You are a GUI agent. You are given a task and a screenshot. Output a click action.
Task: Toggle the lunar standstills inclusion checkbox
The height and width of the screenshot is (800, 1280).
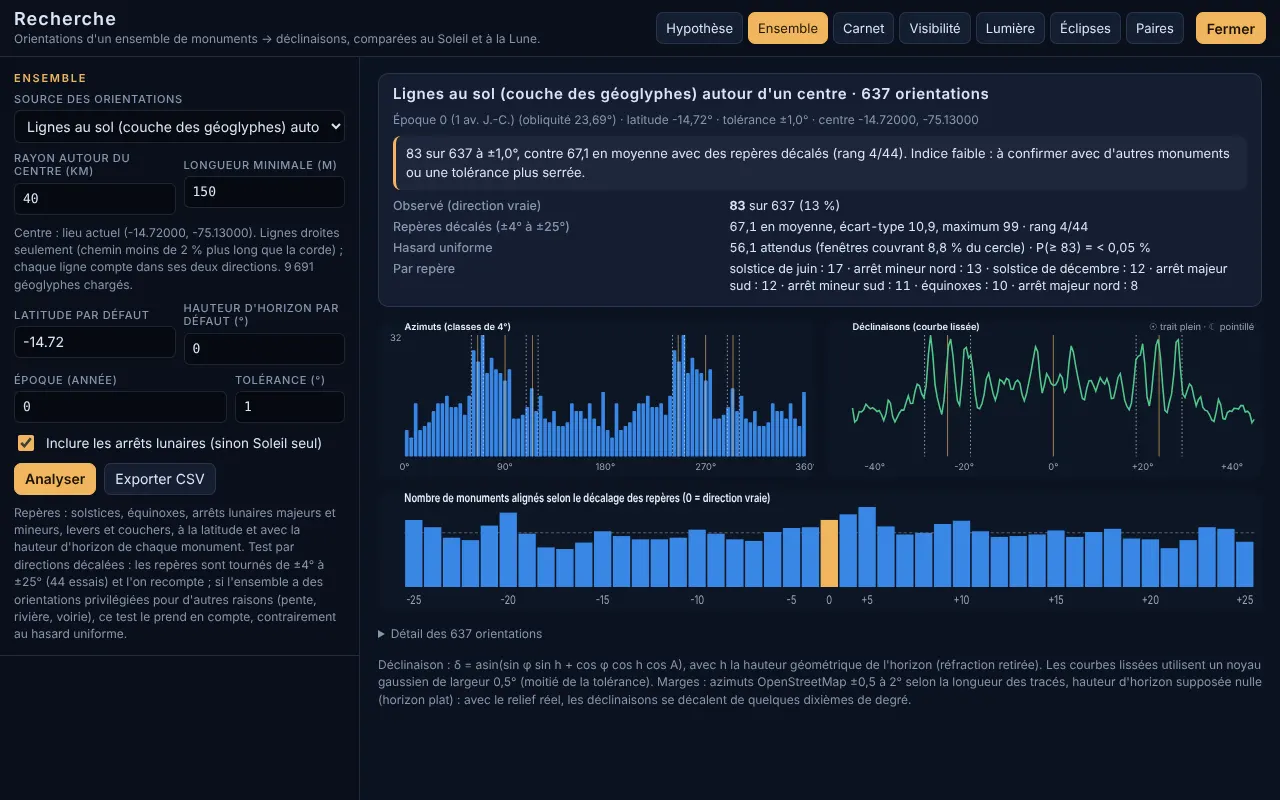pyautogui.click(x=27, y=443)
